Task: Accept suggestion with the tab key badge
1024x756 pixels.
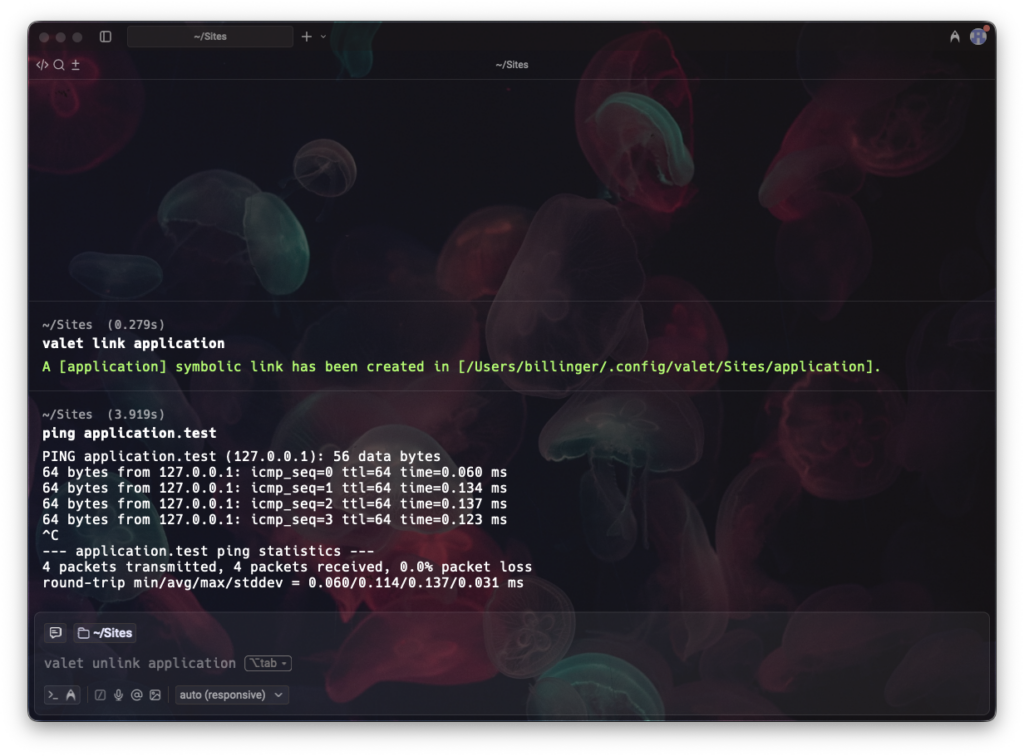Action: [x=268, y=663]
